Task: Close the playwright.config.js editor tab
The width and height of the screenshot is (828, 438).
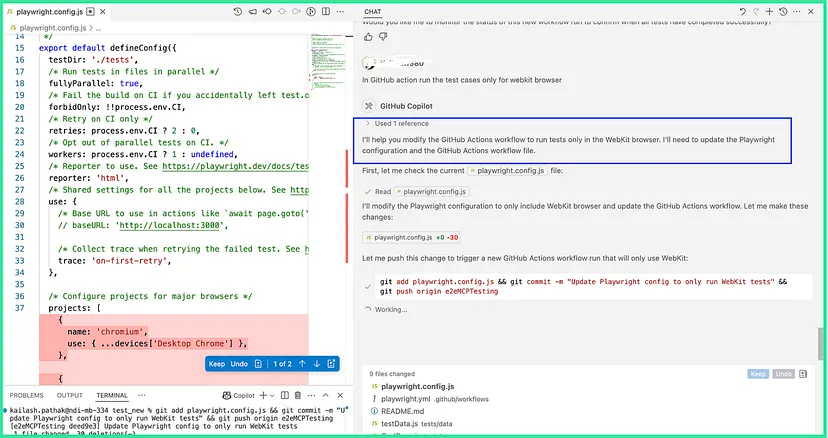Action: point(102,12)
